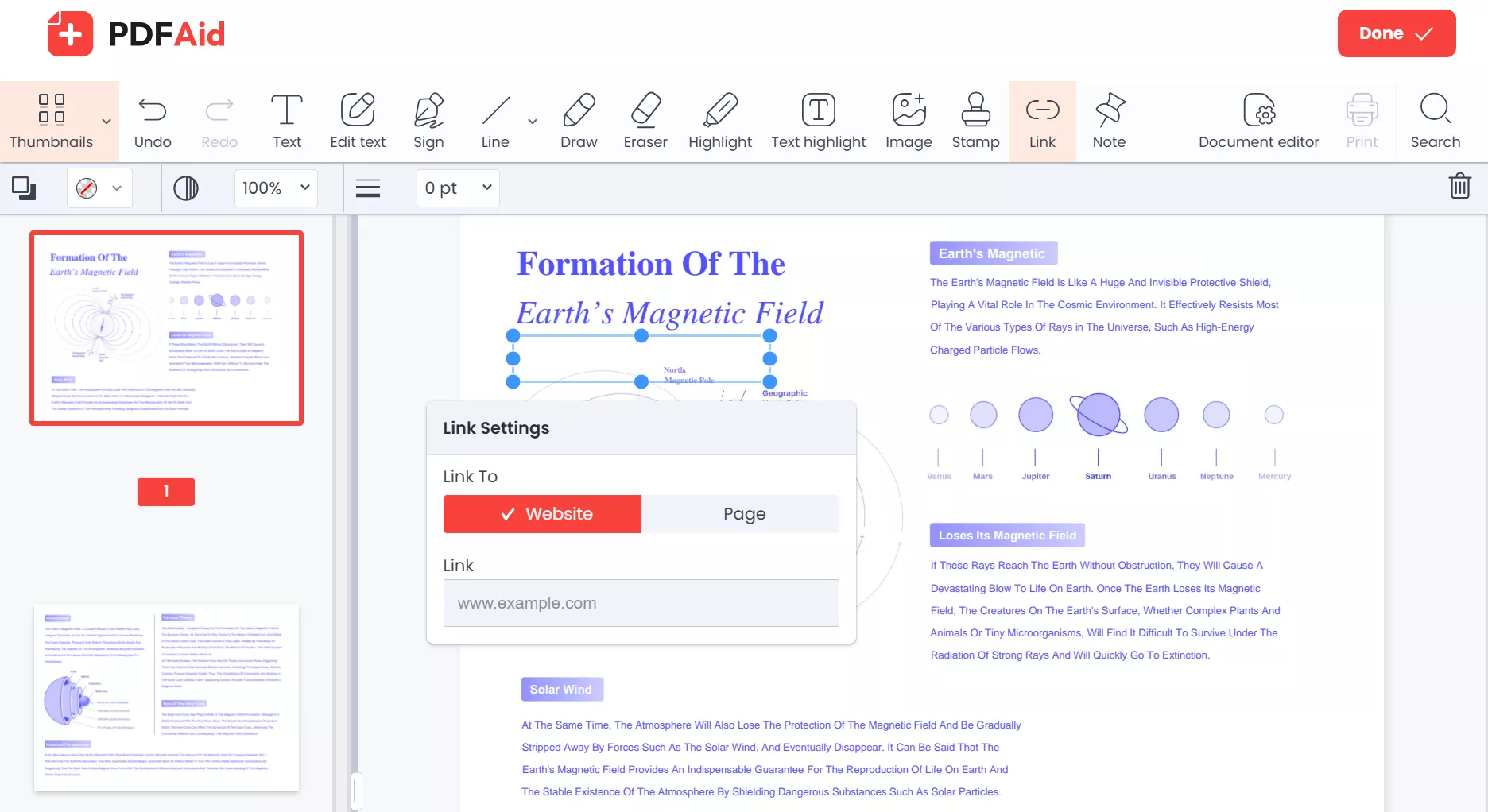The width and height of the screenshot is (1488, 812).
Task: Open the 100% opacity dropdown
Action: [x=276, y=188]
